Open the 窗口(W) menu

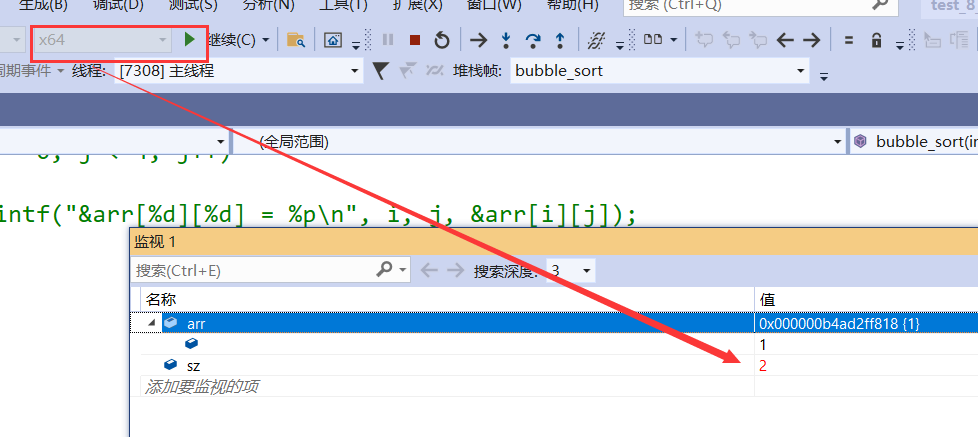[x=494, y=5]
